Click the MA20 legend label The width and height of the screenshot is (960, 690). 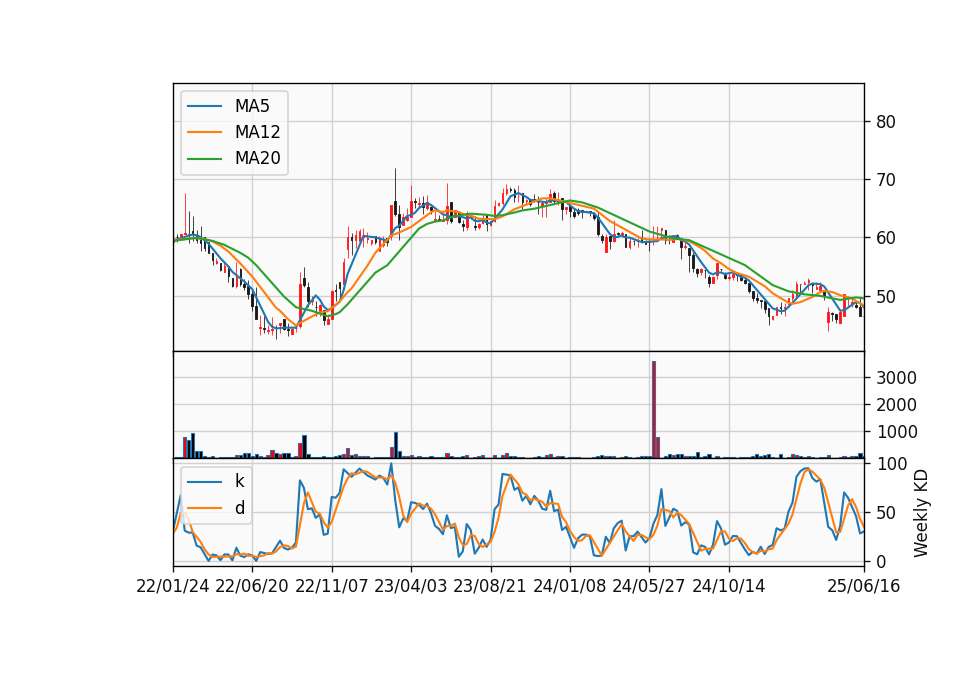pyautogui.click(x=257, y=159)
